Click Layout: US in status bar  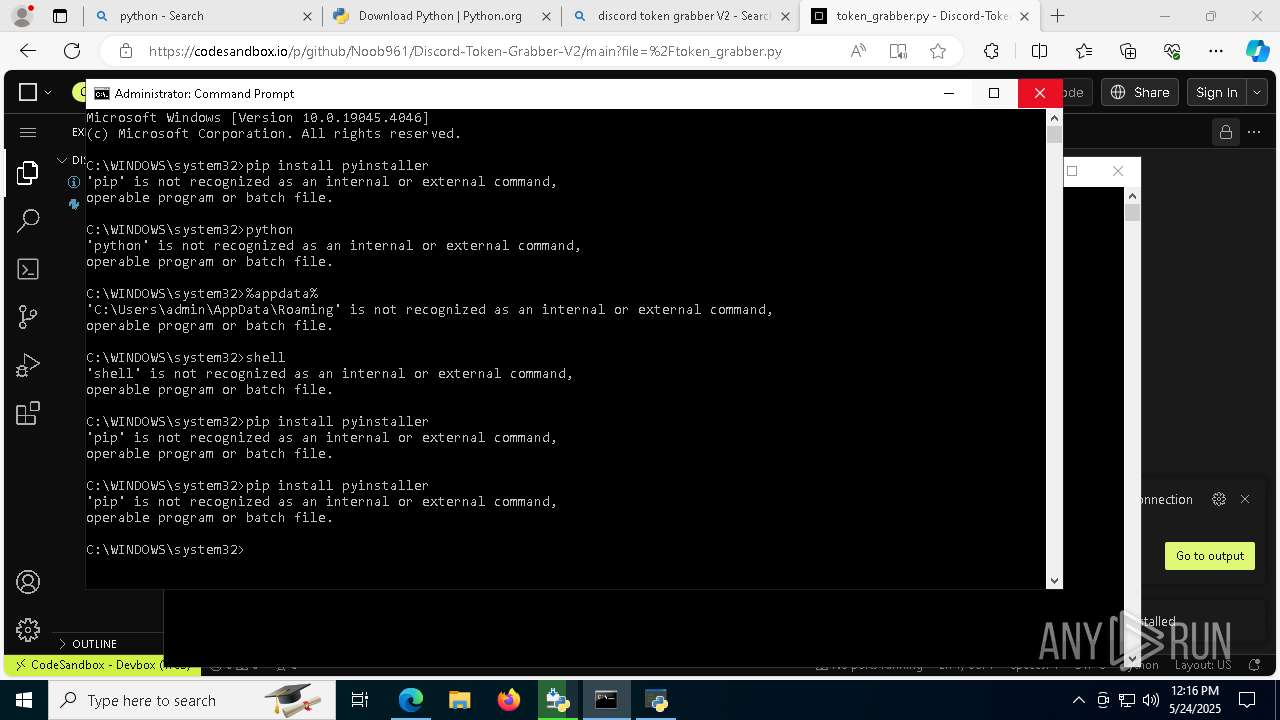(x=1202, y=665)
